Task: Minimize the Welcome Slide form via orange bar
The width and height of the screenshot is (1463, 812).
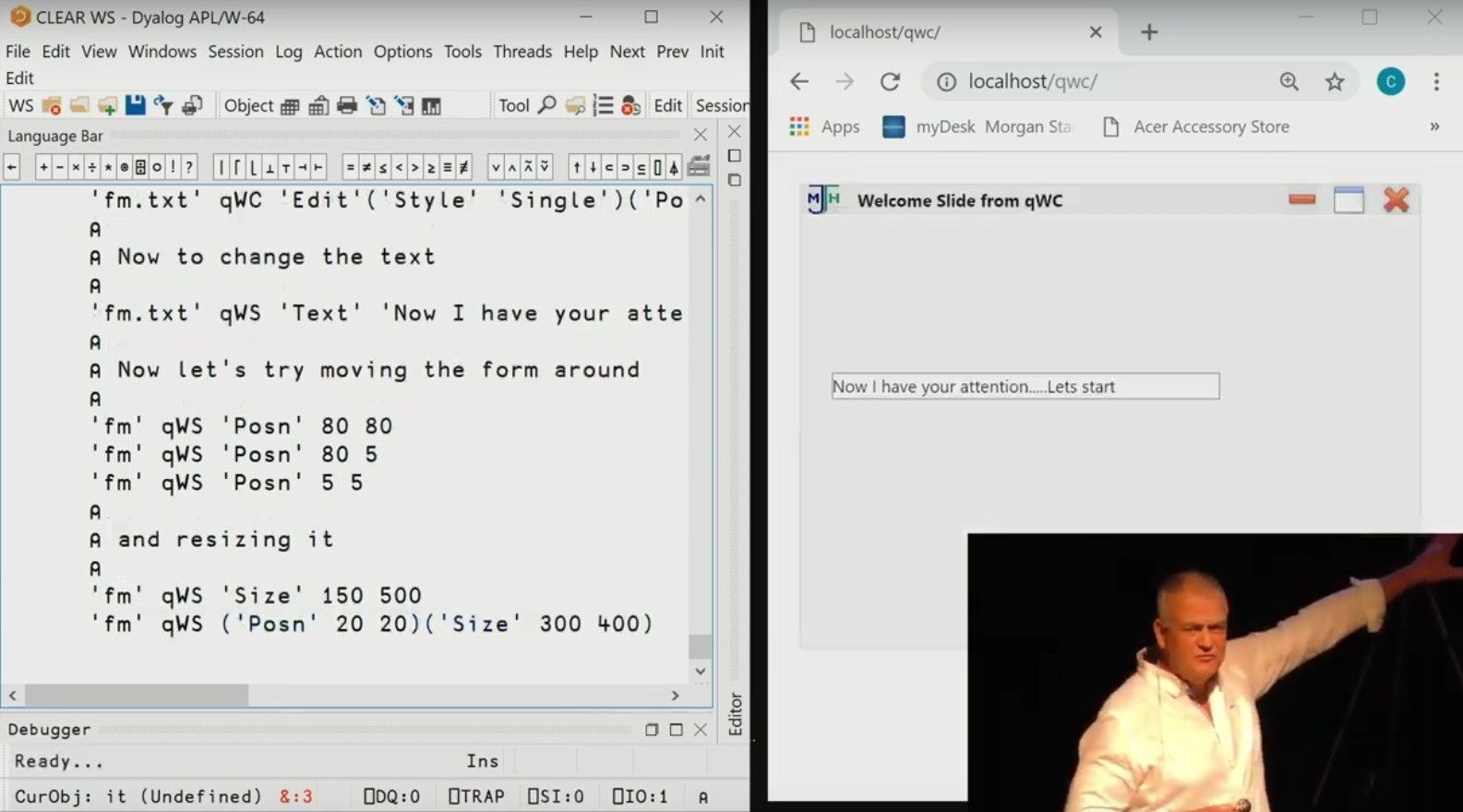Action: (x=1301, y=198)
